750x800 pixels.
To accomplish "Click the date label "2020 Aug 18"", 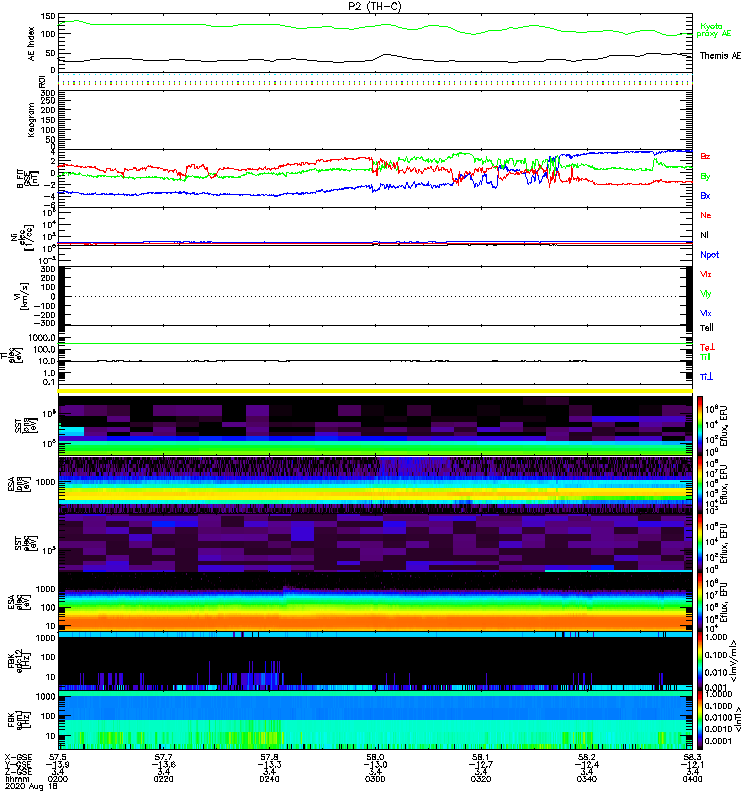I will click(x=31, y=786).
